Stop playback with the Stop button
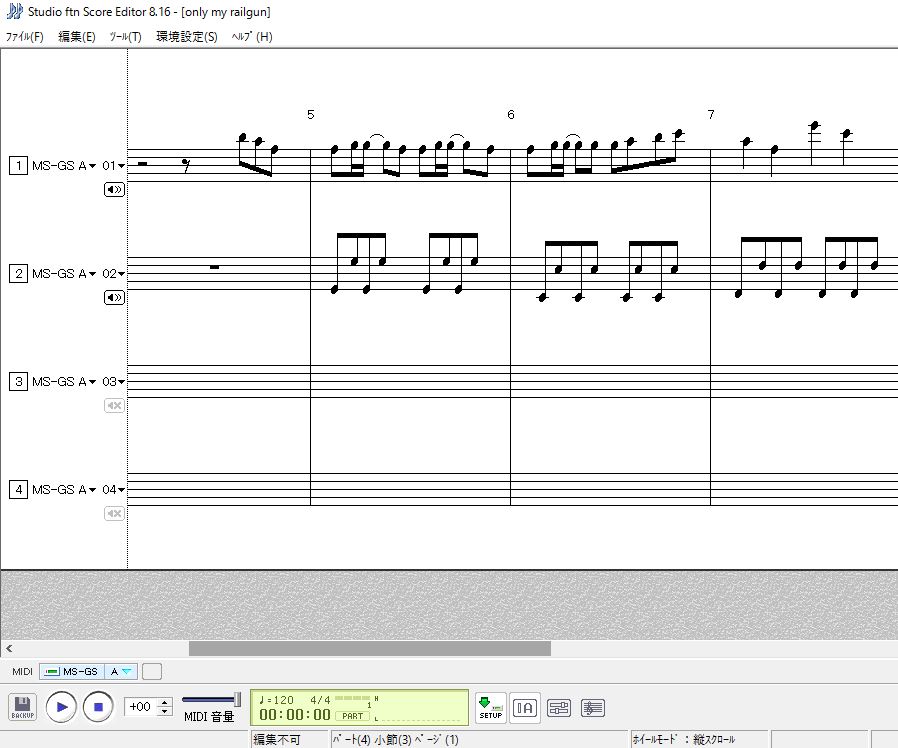 coord(98,707)
